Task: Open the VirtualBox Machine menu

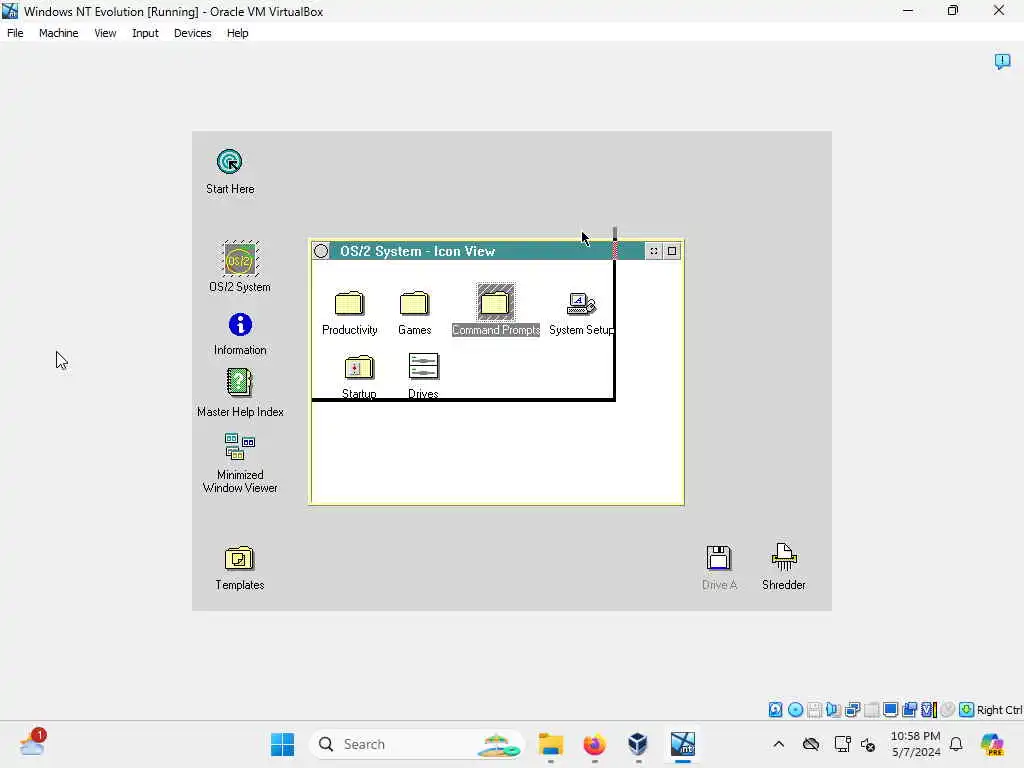Action: click(59, 33)
